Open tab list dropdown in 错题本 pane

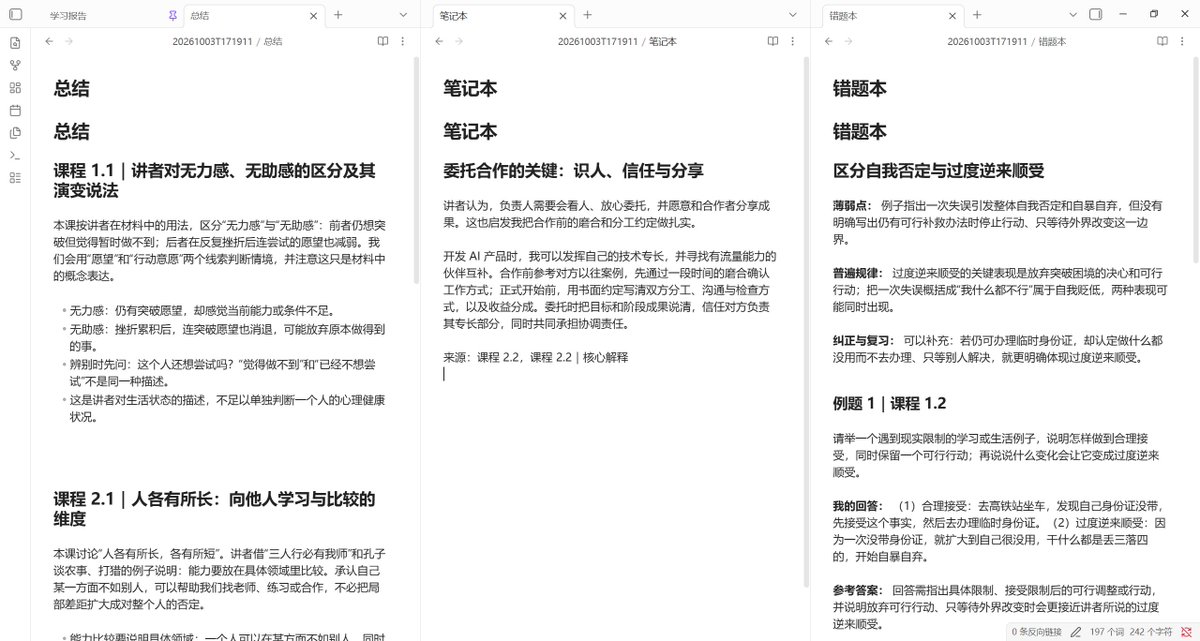pyautogui.click(x=1073, y=15)
